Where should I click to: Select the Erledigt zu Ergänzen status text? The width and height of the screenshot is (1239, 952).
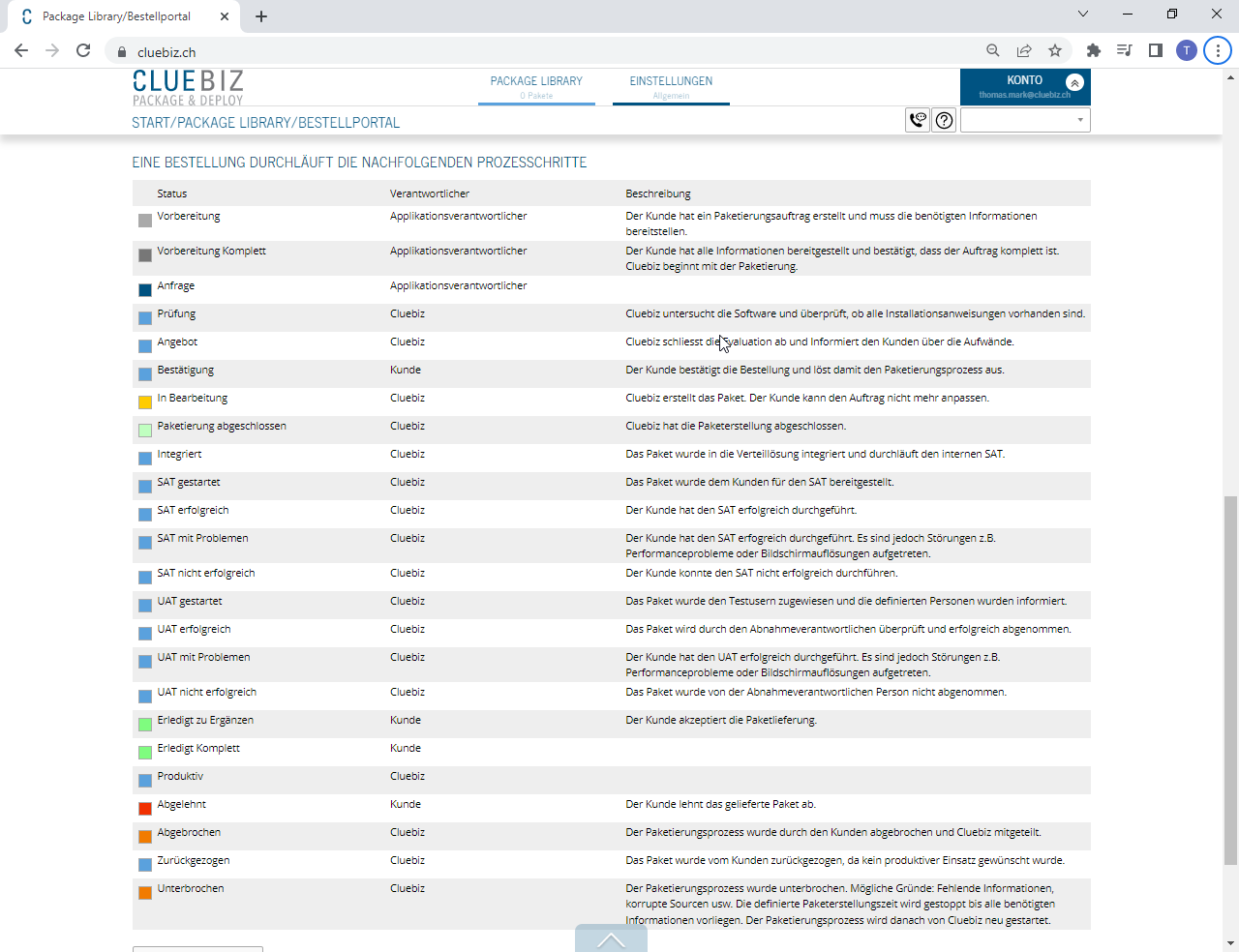click(x=205, y=720)
